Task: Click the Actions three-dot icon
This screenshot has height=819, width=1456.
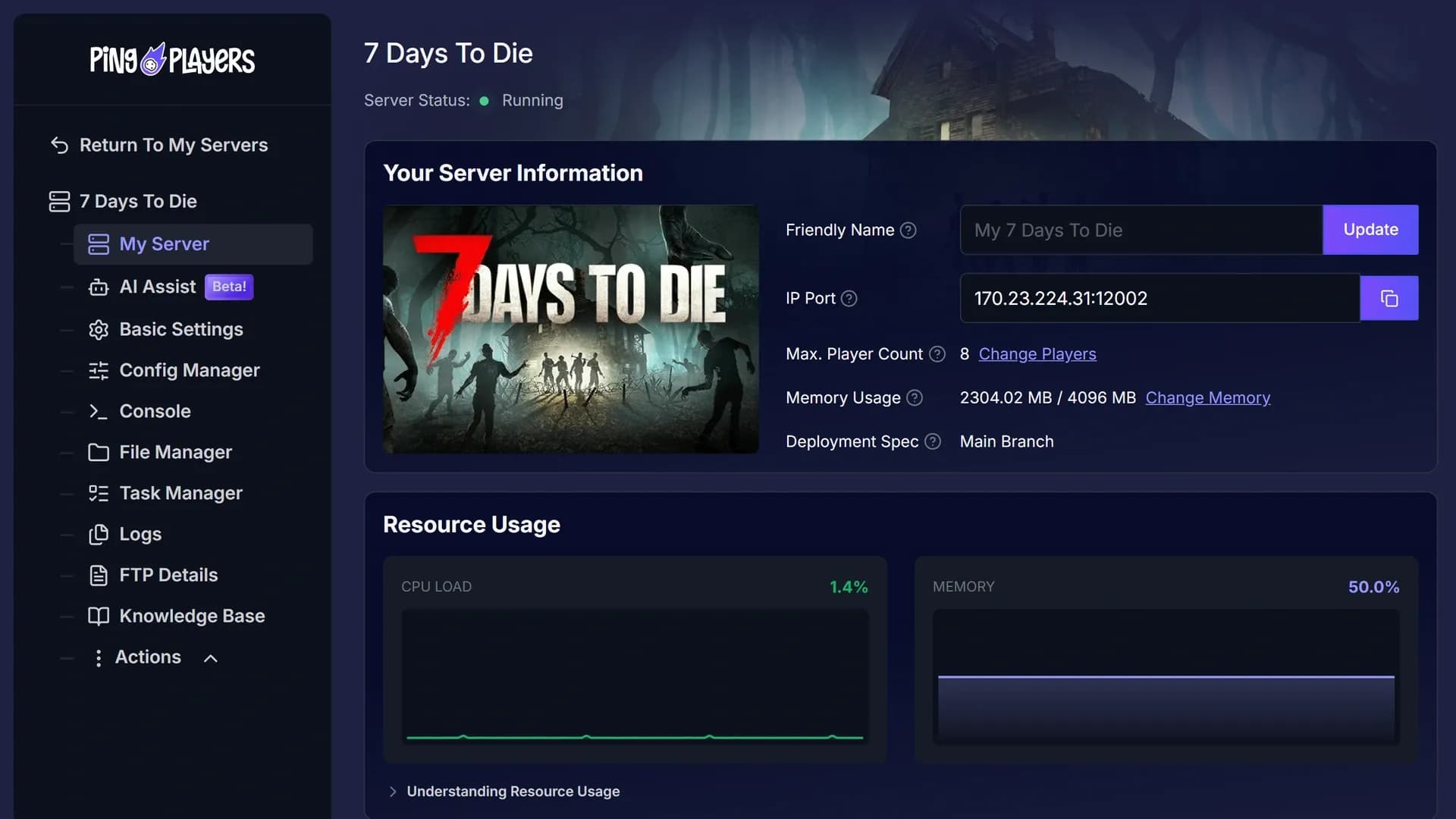Action: pyautogui.click(x=98, y=657)
